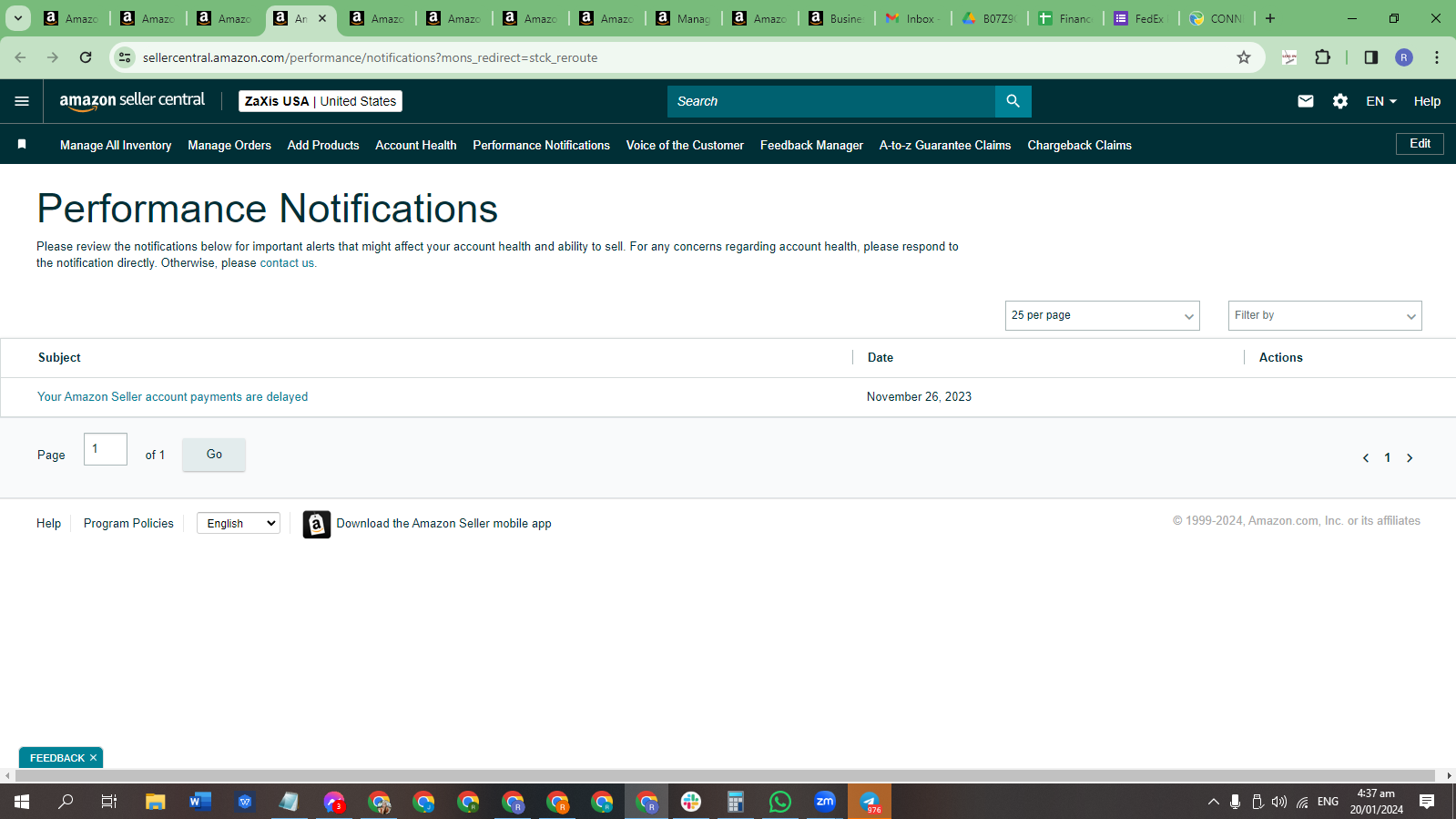Click the Go button
The image size is (1456, 819).
tap(214, 455)
